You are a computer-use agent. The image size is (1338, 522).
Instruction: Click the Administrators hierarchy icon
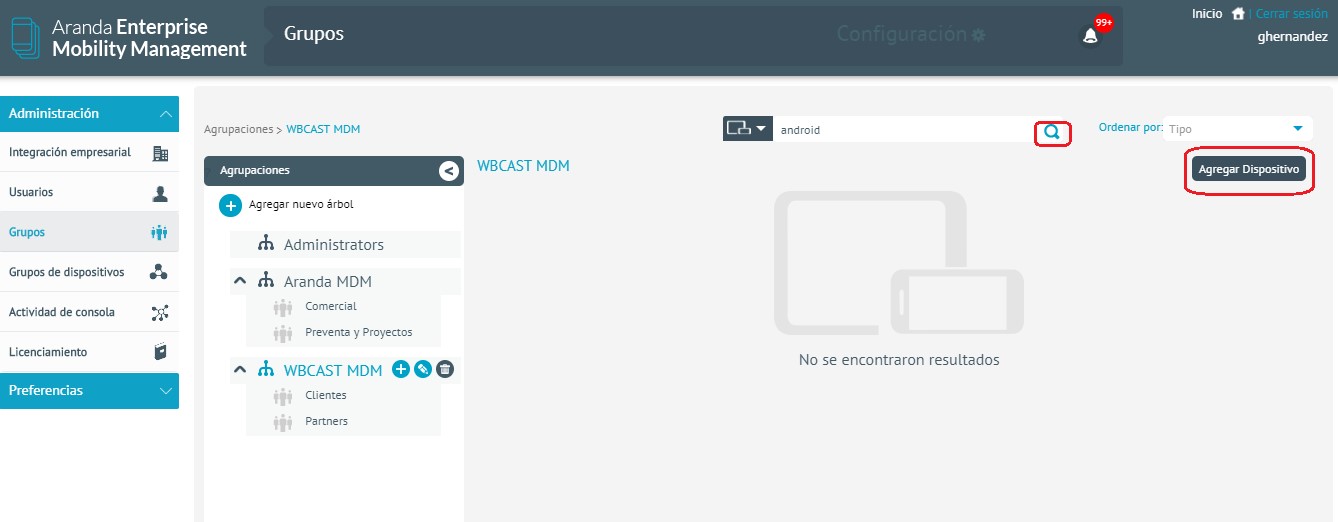tap(266, 244)
